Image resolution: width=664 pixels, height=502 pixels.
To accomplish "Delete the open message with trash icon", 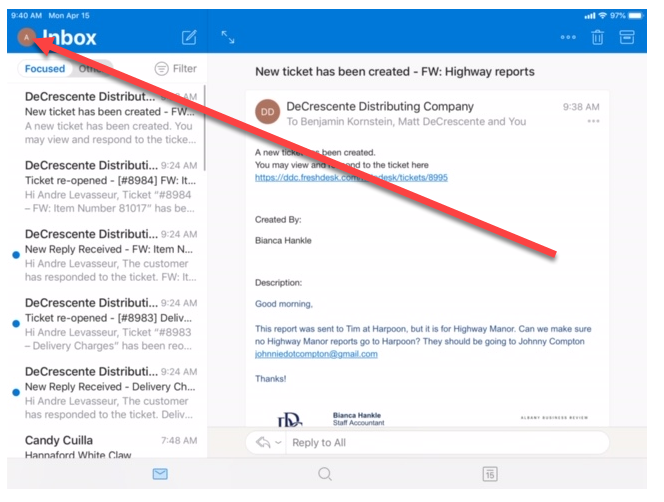I will [x=597, y=37].
